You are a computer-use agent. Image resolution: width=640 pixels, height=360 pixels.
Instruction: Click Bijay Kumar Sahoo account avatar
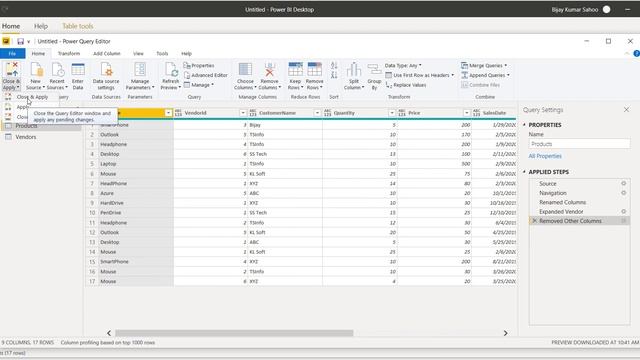coord(607,9)
